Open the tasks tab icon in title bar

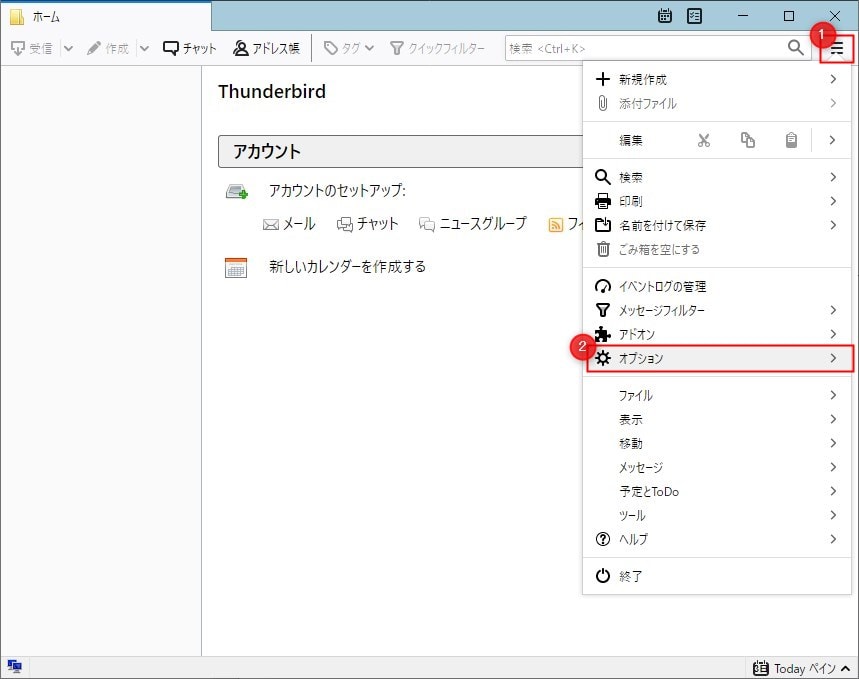tap(694, 16)
